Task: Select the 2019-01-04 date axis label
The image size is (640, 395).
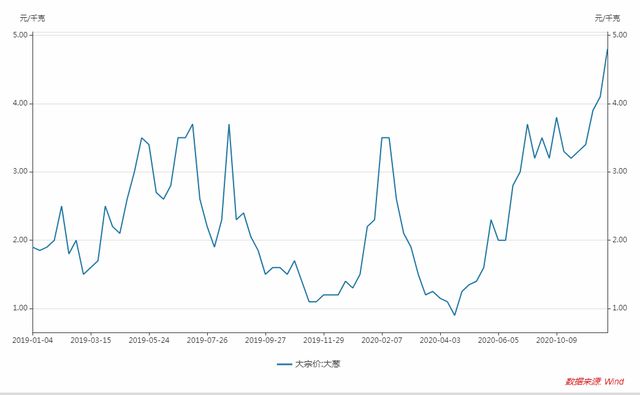Action: point(33,340)
